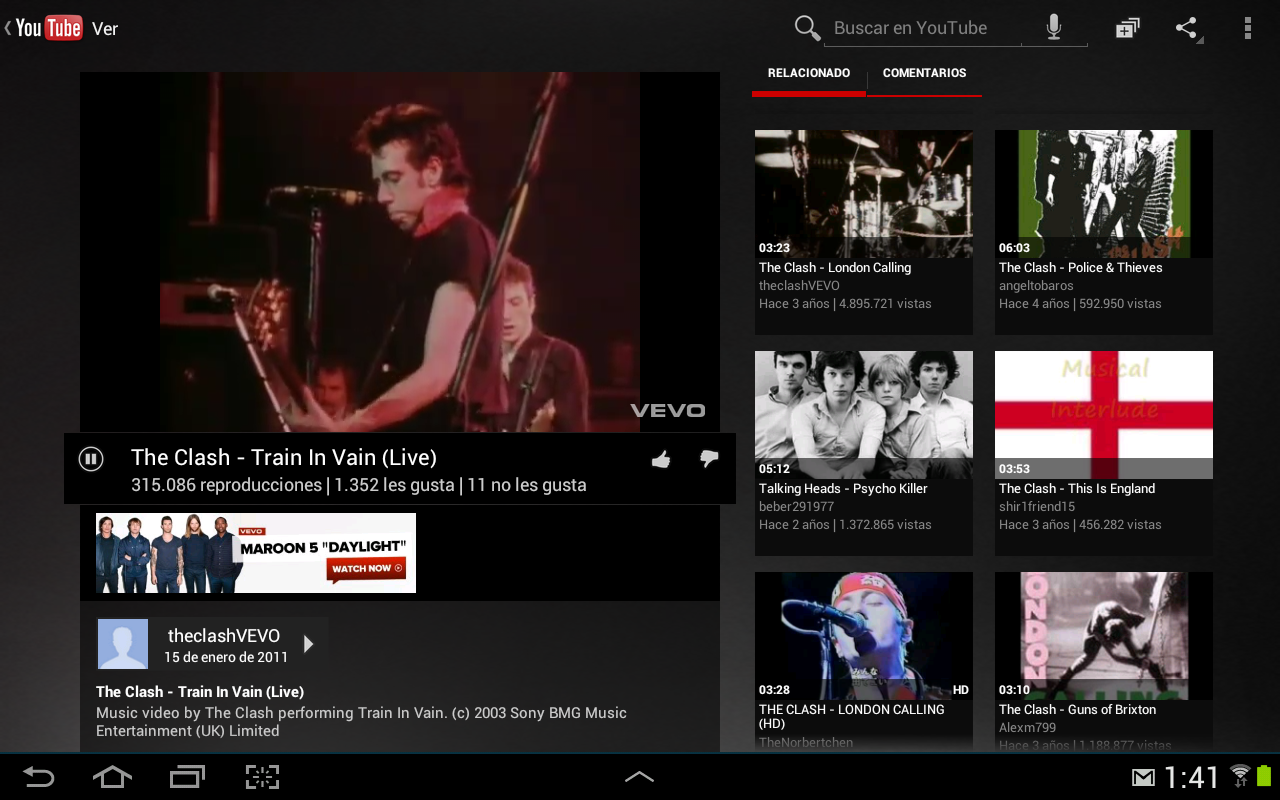Start voice search with microphone icon
This screenshot has width=1280, height=800.
click(1053, 28)
